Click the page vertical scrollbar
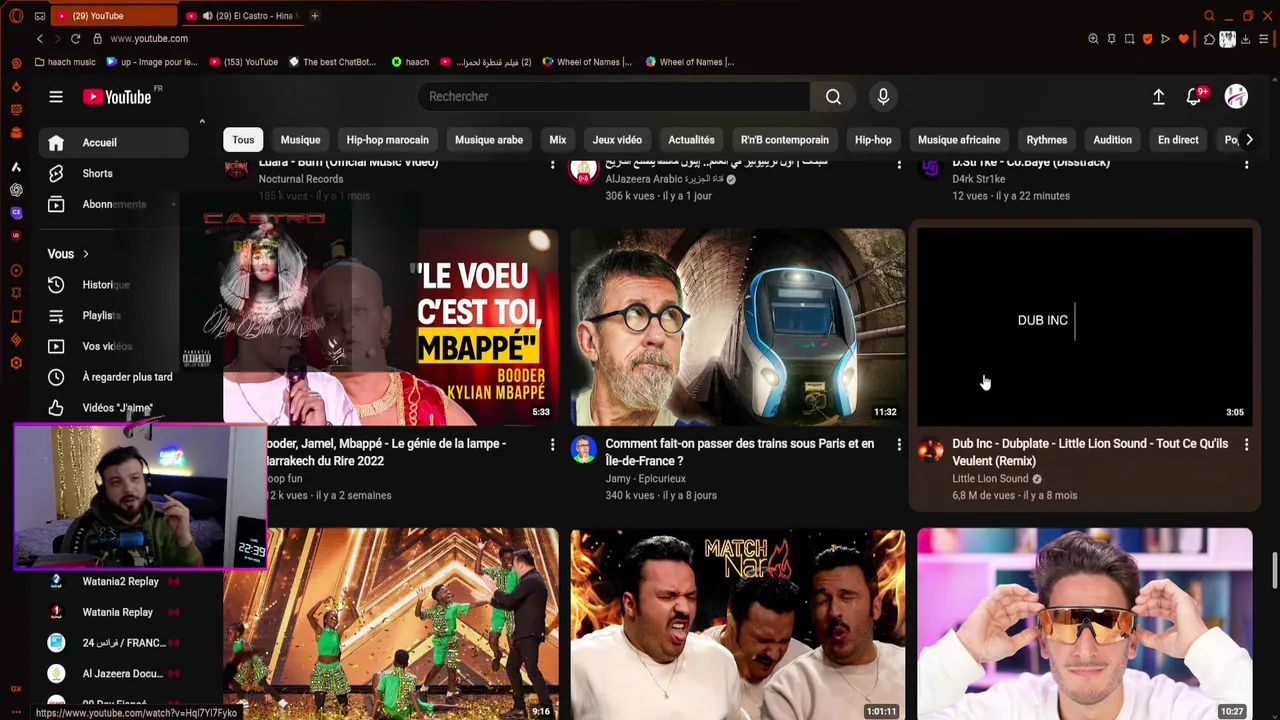The width and height of the screenshot is (1280, 720). click(x=1274, y=571)
